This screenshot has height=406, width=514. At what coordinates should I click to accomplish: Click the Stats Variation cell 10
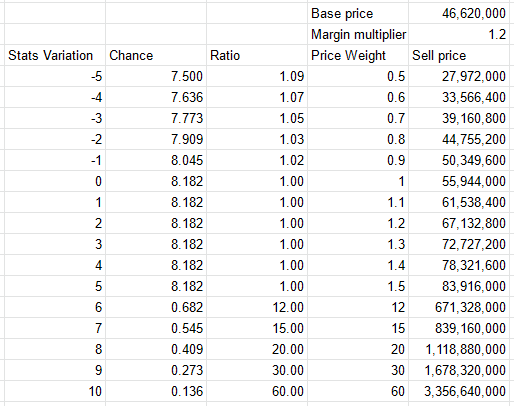click(55, 391)
